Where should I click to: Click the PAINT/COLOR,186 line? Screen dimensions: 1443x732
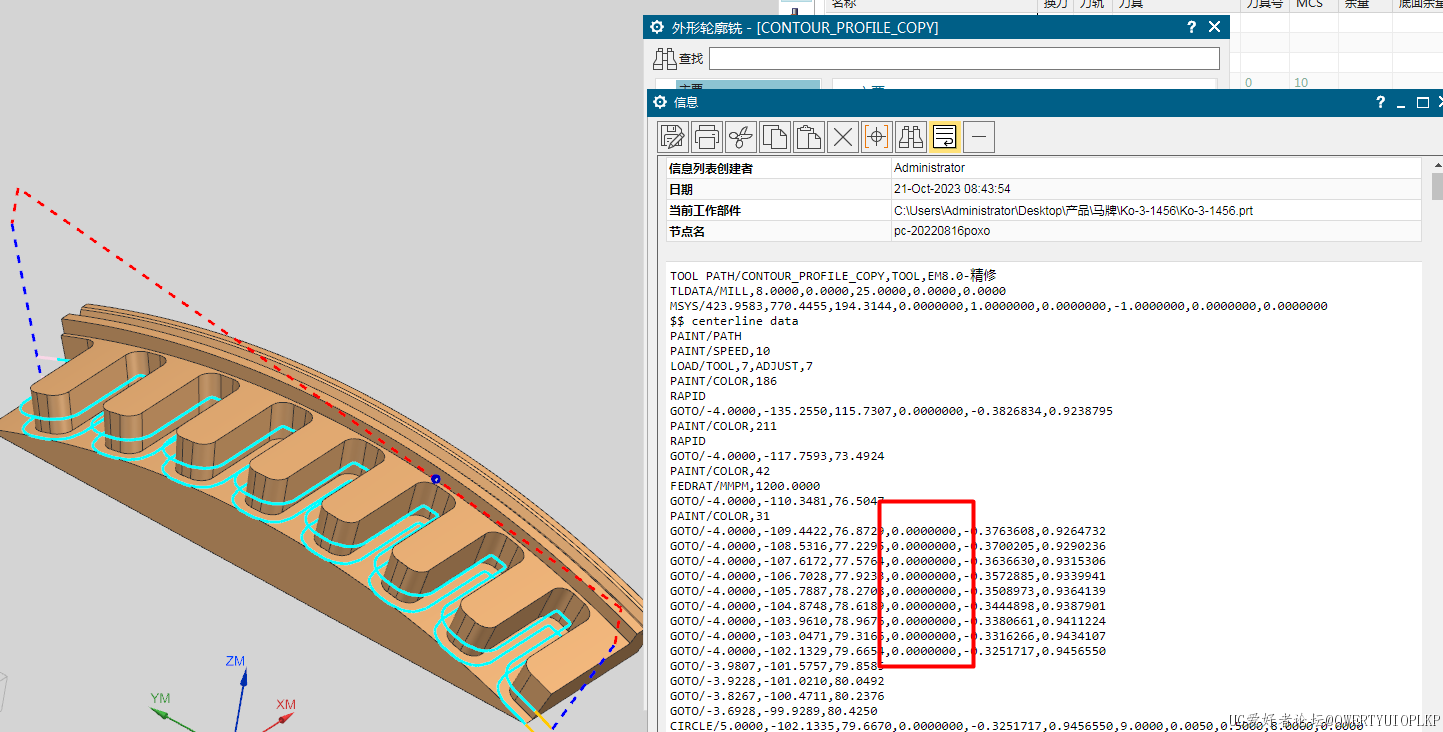[x=723, y=381]
